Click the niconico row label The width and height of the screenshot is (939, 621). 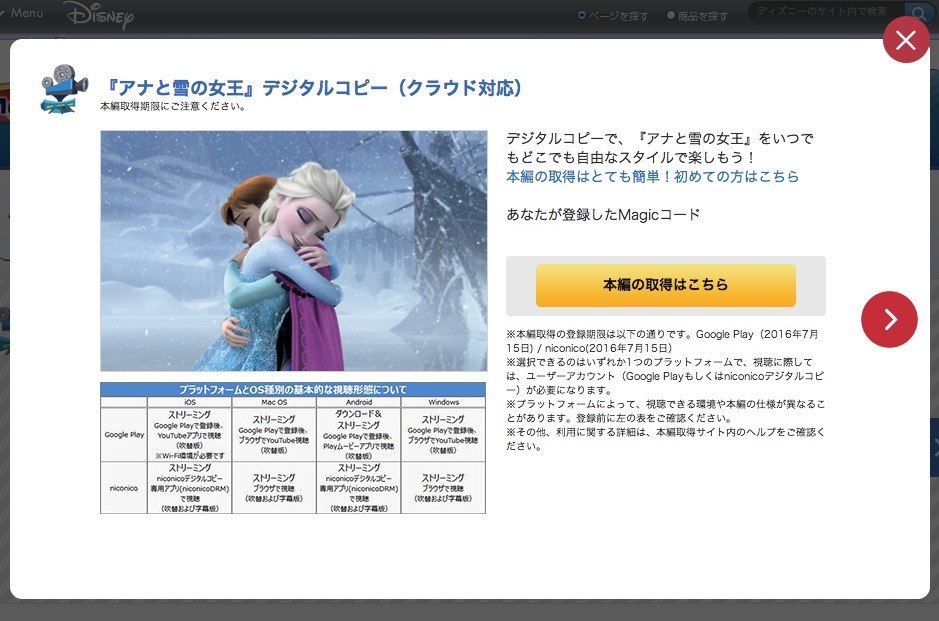pyautogui.click(x=124, y=488)
